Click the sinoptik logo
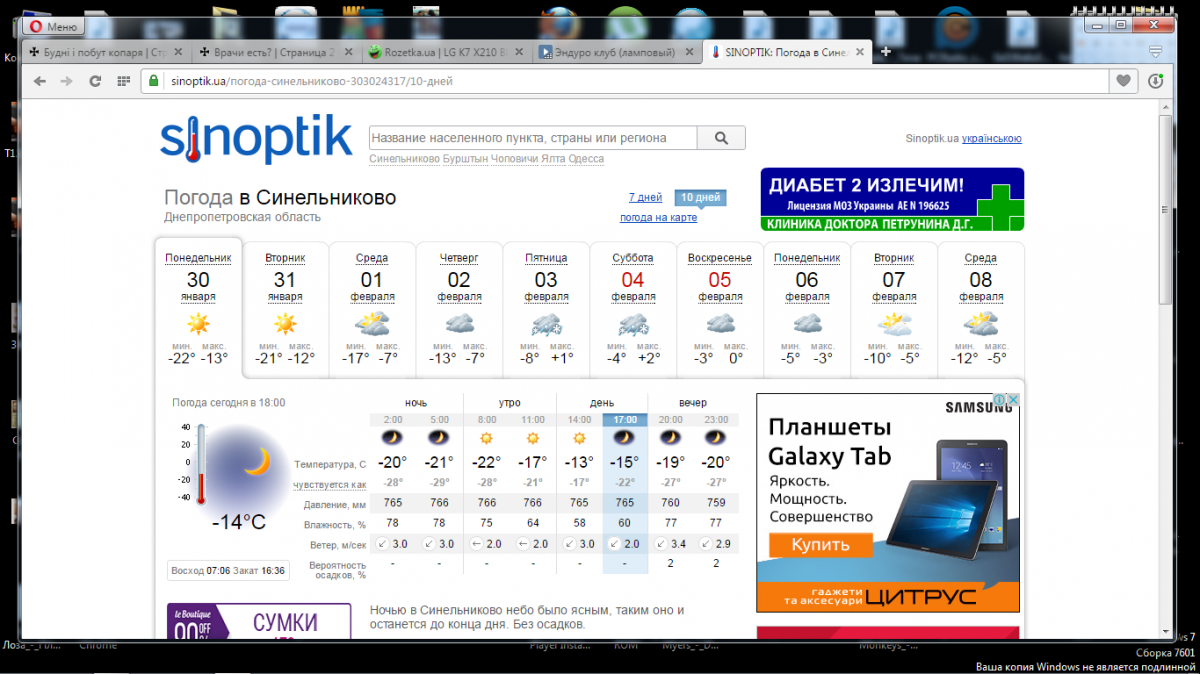This screenshot has width=1200, height=674. (x=256, y=139)
